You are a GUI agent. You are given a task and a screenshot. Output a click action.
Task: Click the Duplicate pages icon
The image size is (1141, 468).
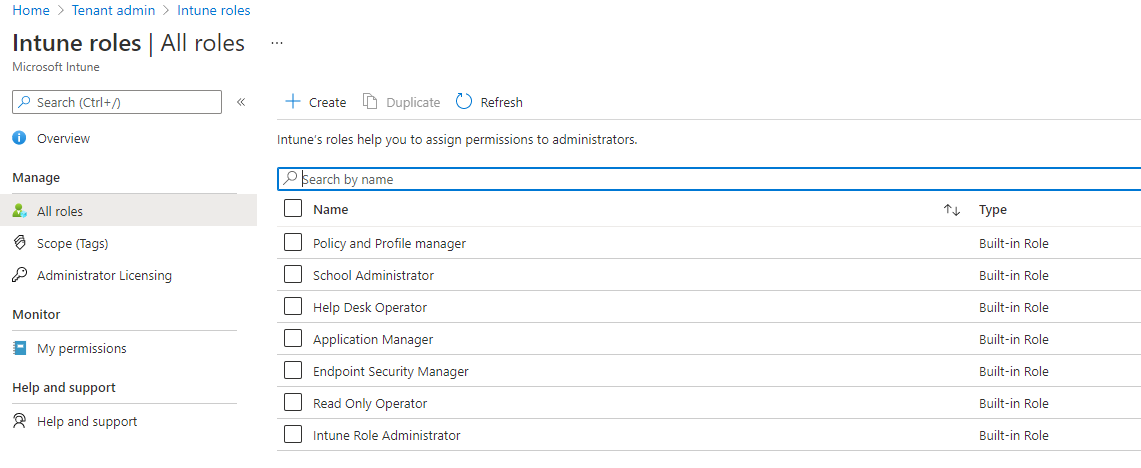point(370,102)
